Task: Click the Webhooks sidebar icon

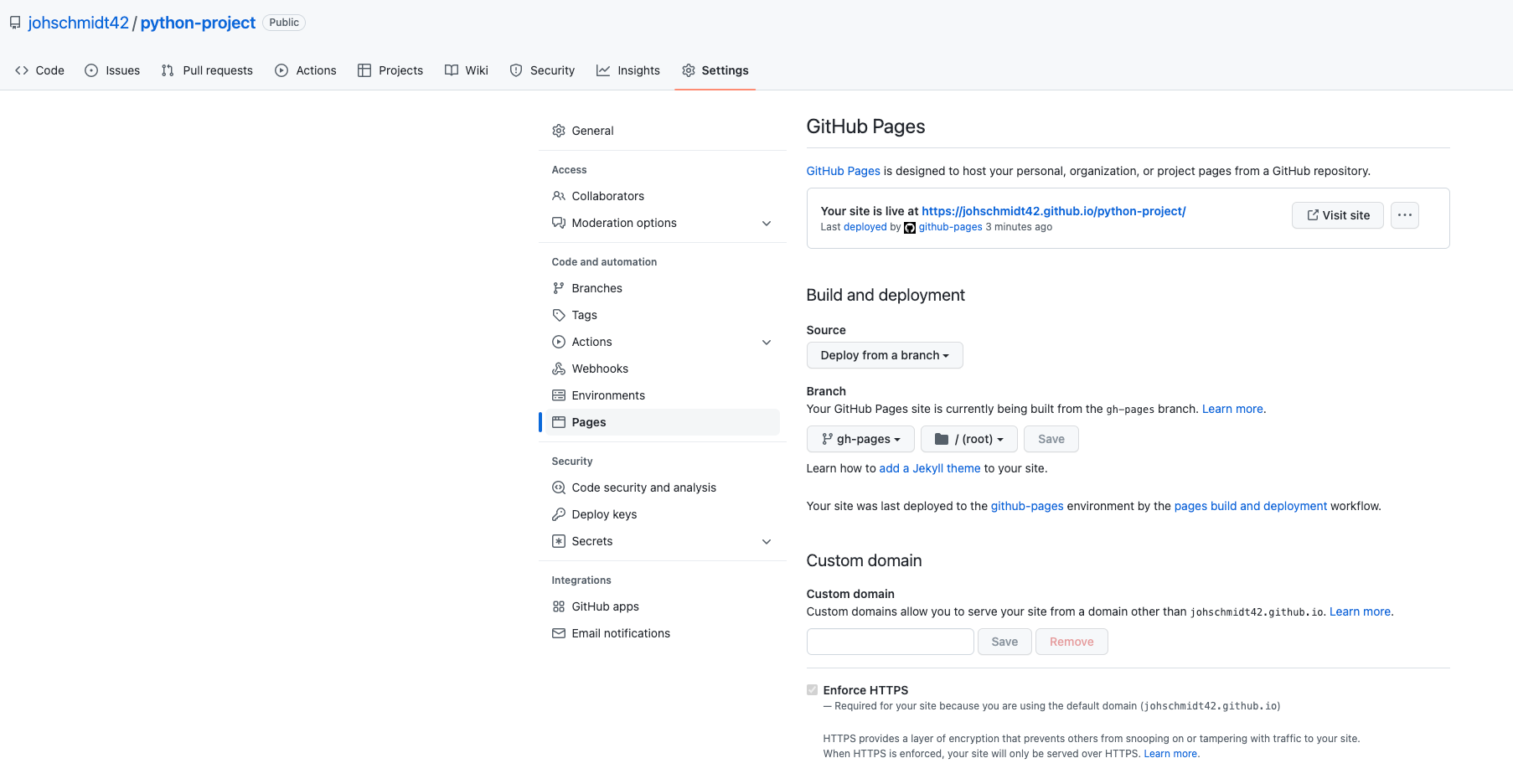Action: pyautogui.click(x=559, y=369)
